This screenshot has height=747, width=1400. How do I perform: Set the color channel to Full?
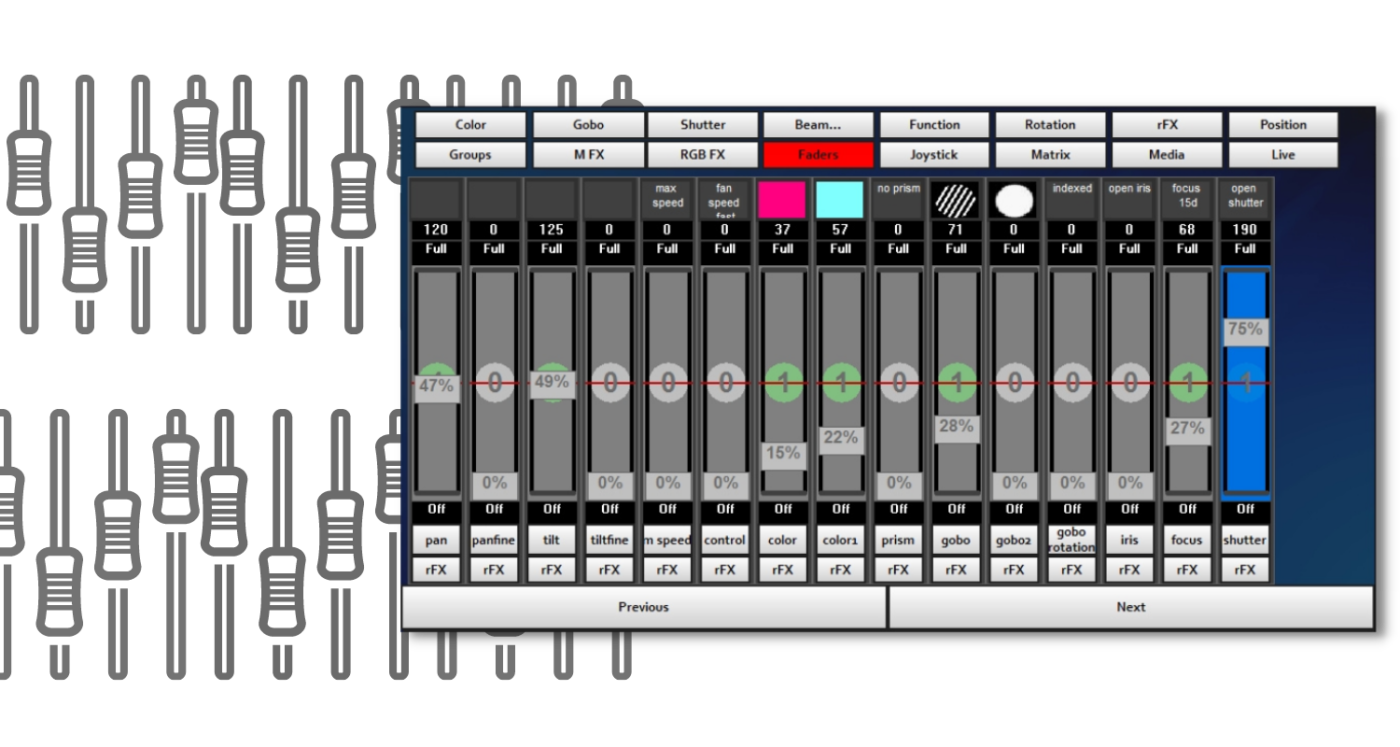click(x=782, y=249)
